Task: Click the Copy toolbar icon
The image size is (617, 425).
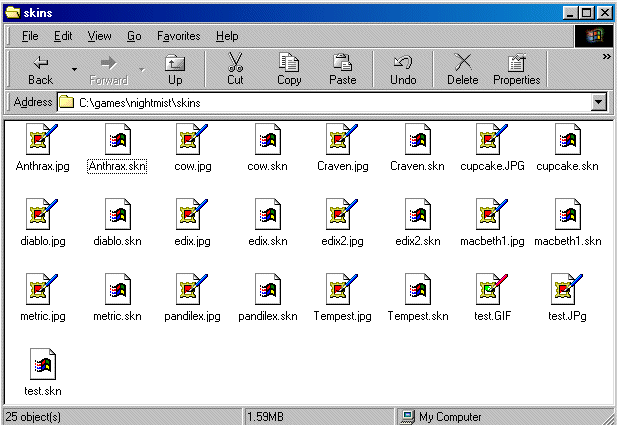Action: point(289,69)
